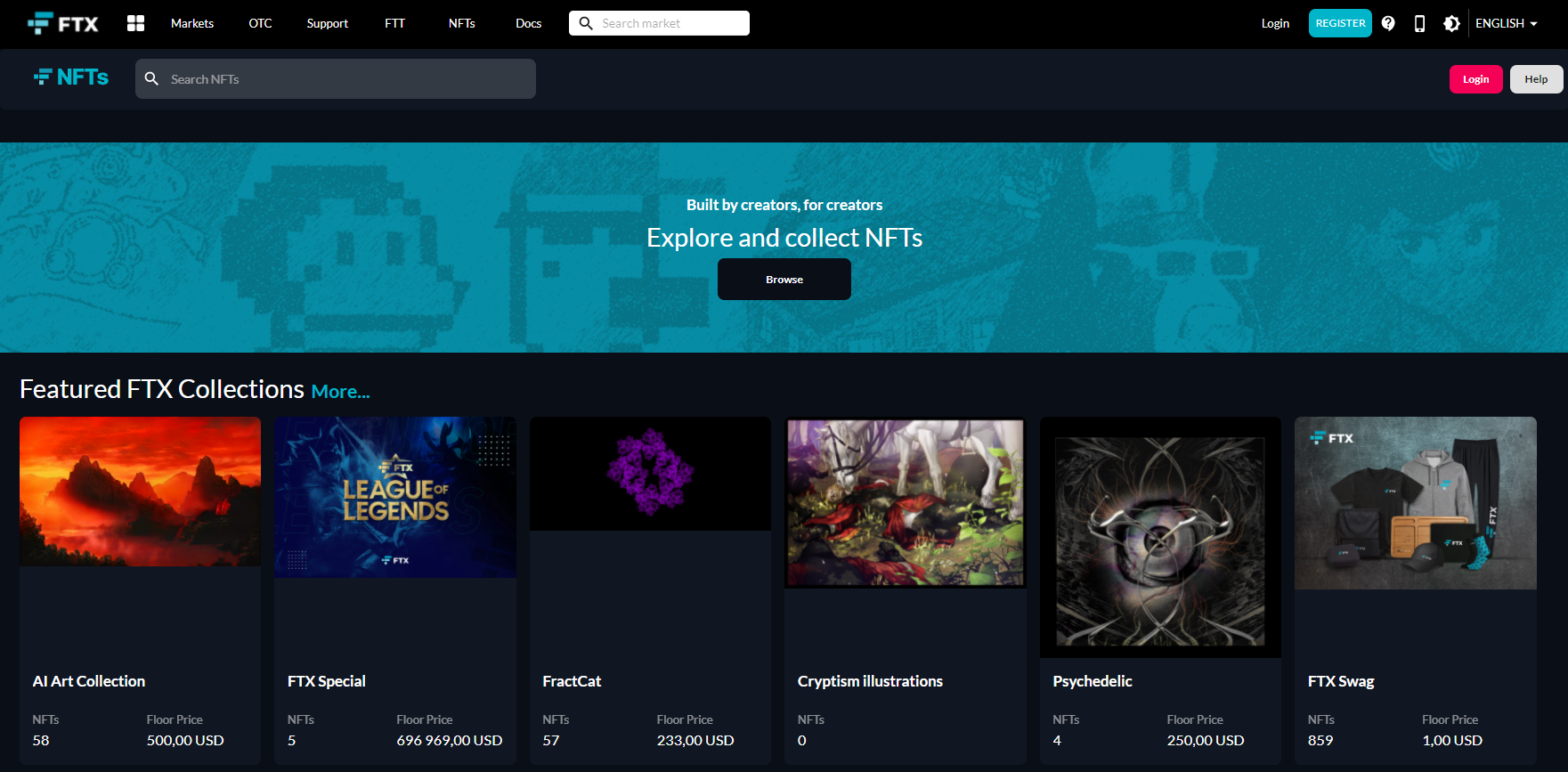Viewport: 1568px width, 772px height.
Task: Click the FractCat title
Action: [572, 681]
